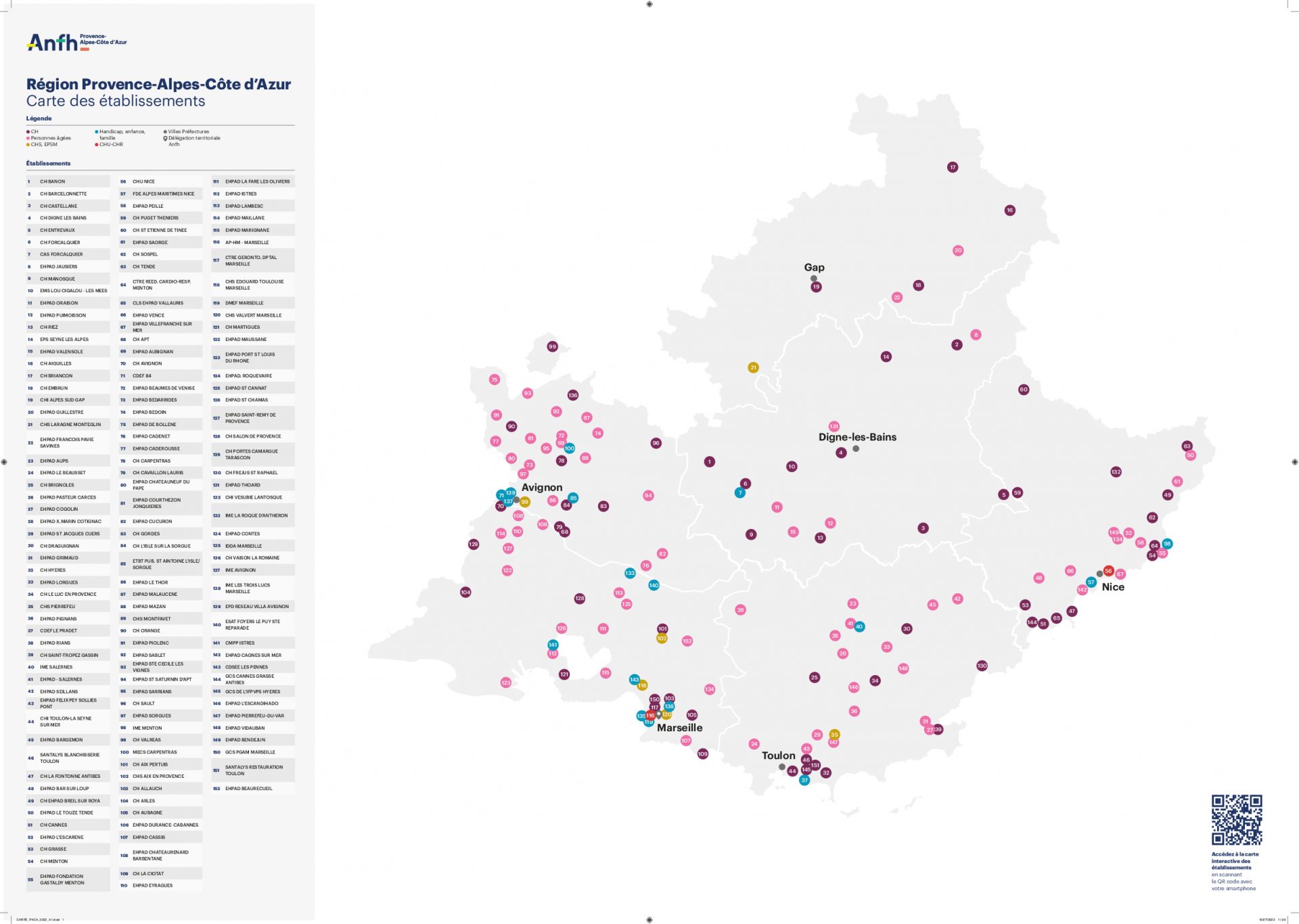
Task: Select marker 104 for CH Arles
Action: [465, 592]
